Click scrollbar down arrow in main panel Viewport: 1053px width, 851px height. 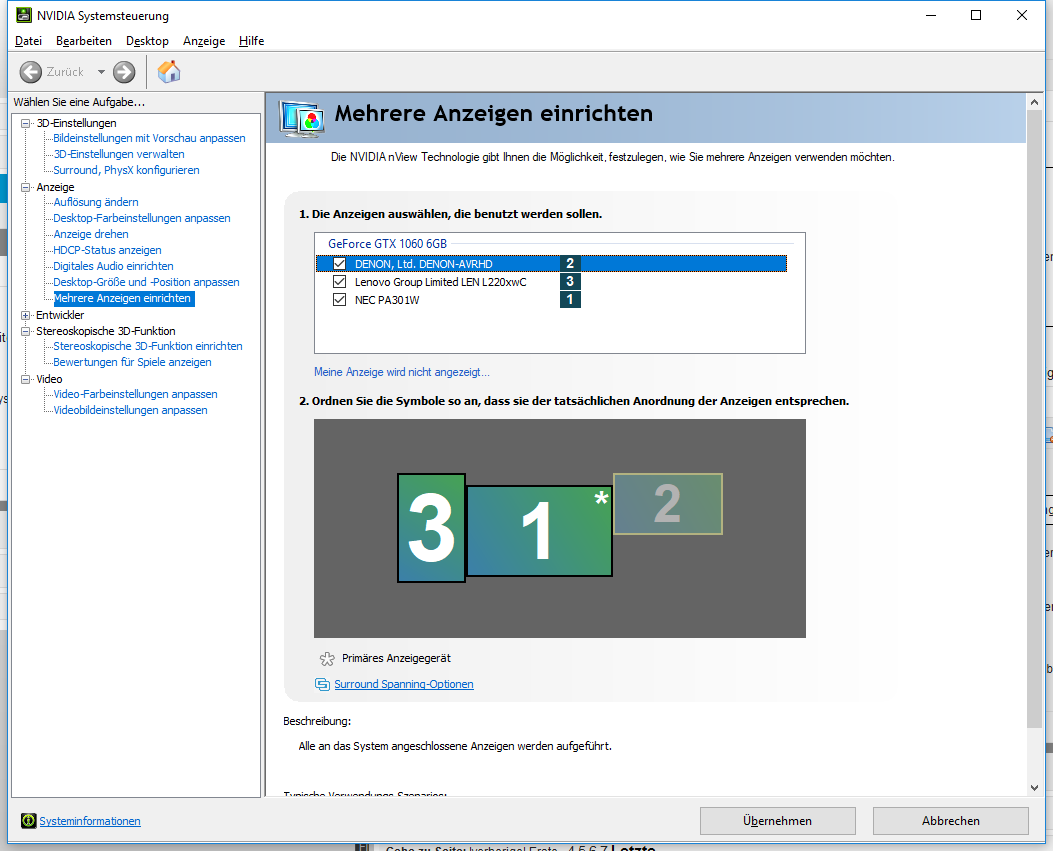1034,788
